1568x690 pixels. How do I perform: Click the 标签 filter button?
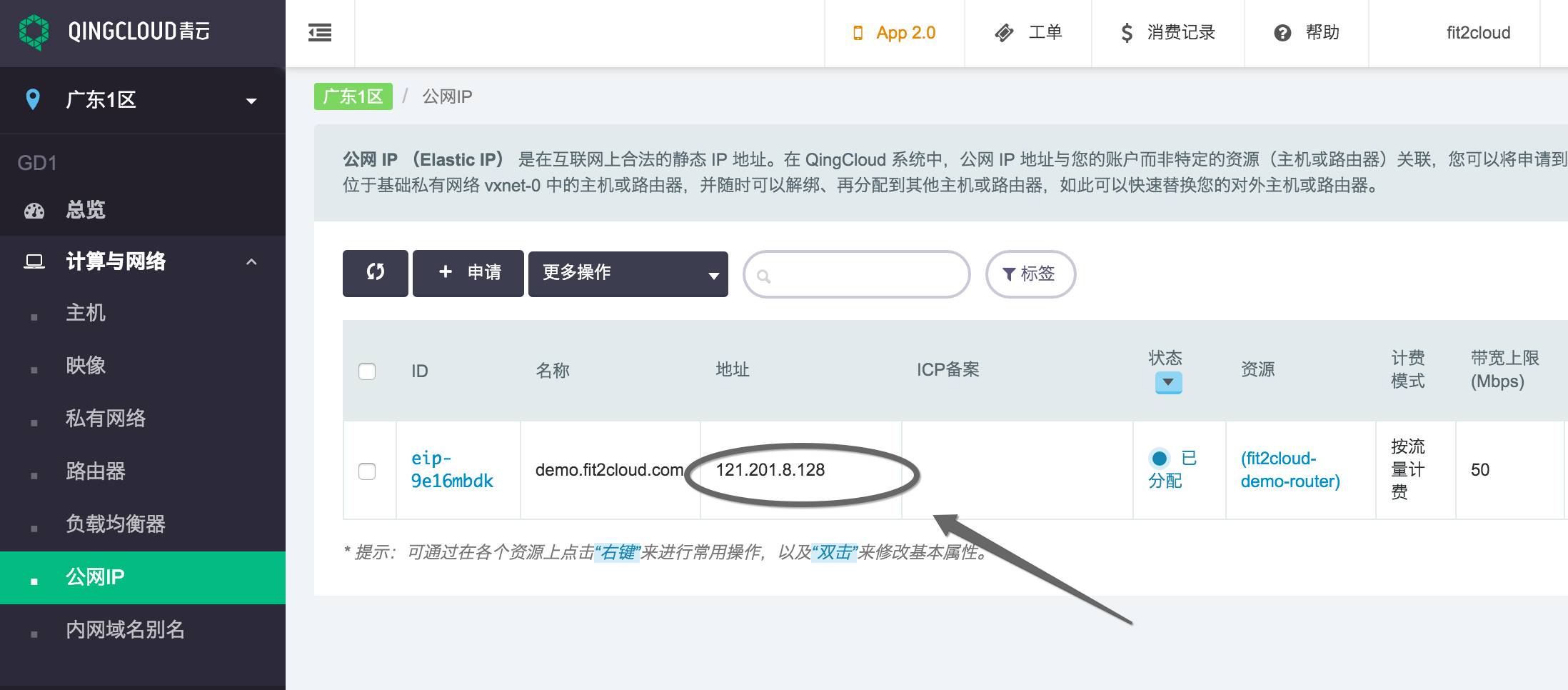[x=1030, y=274]
